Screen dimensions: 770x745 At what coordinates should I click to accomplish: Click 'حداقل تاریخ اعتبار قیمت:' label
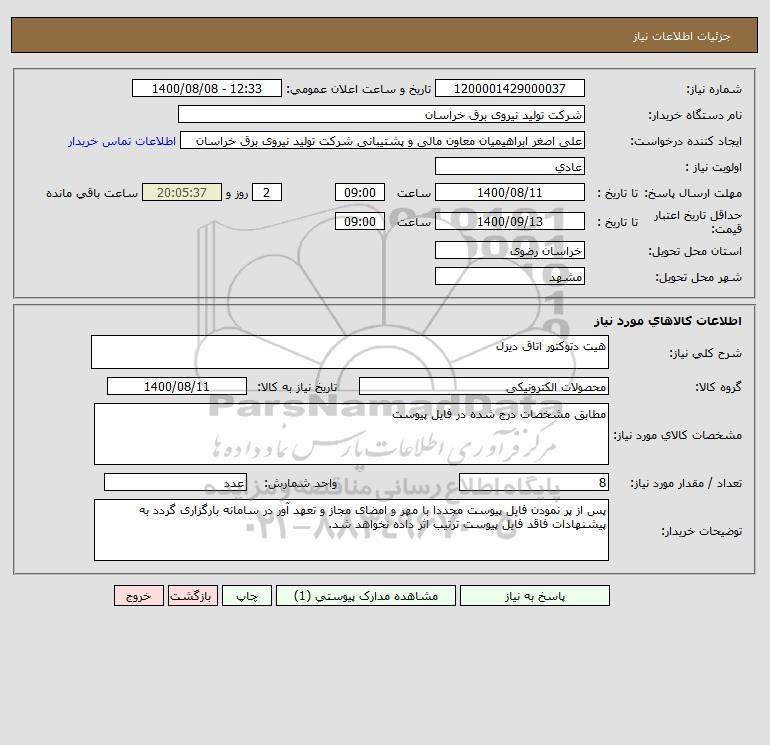coord(697,222)
